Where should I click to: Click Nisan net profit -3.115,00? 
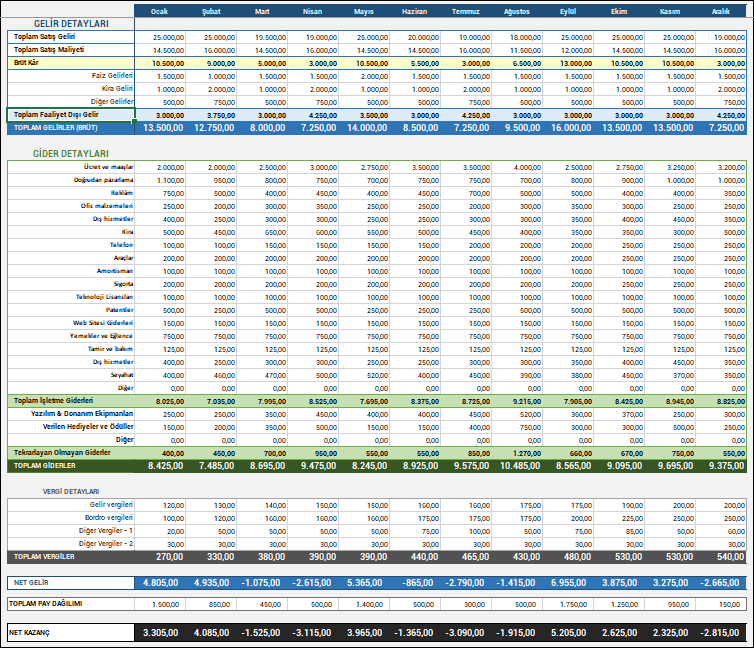pyautogui.click(x=312, y=633)
